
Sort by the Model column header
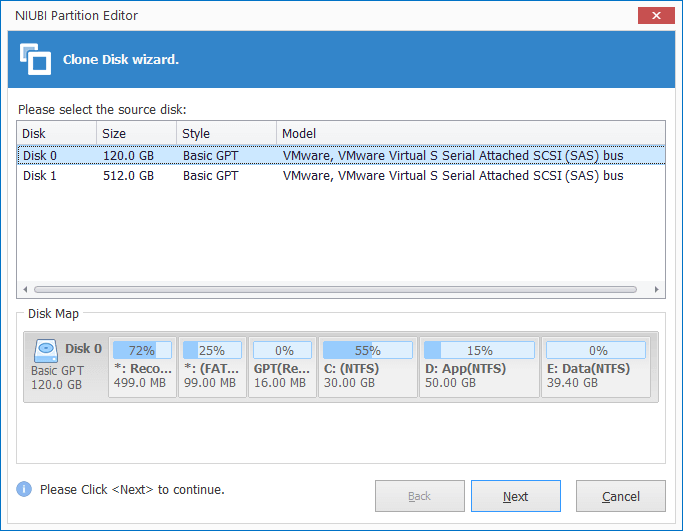point(471,133)
